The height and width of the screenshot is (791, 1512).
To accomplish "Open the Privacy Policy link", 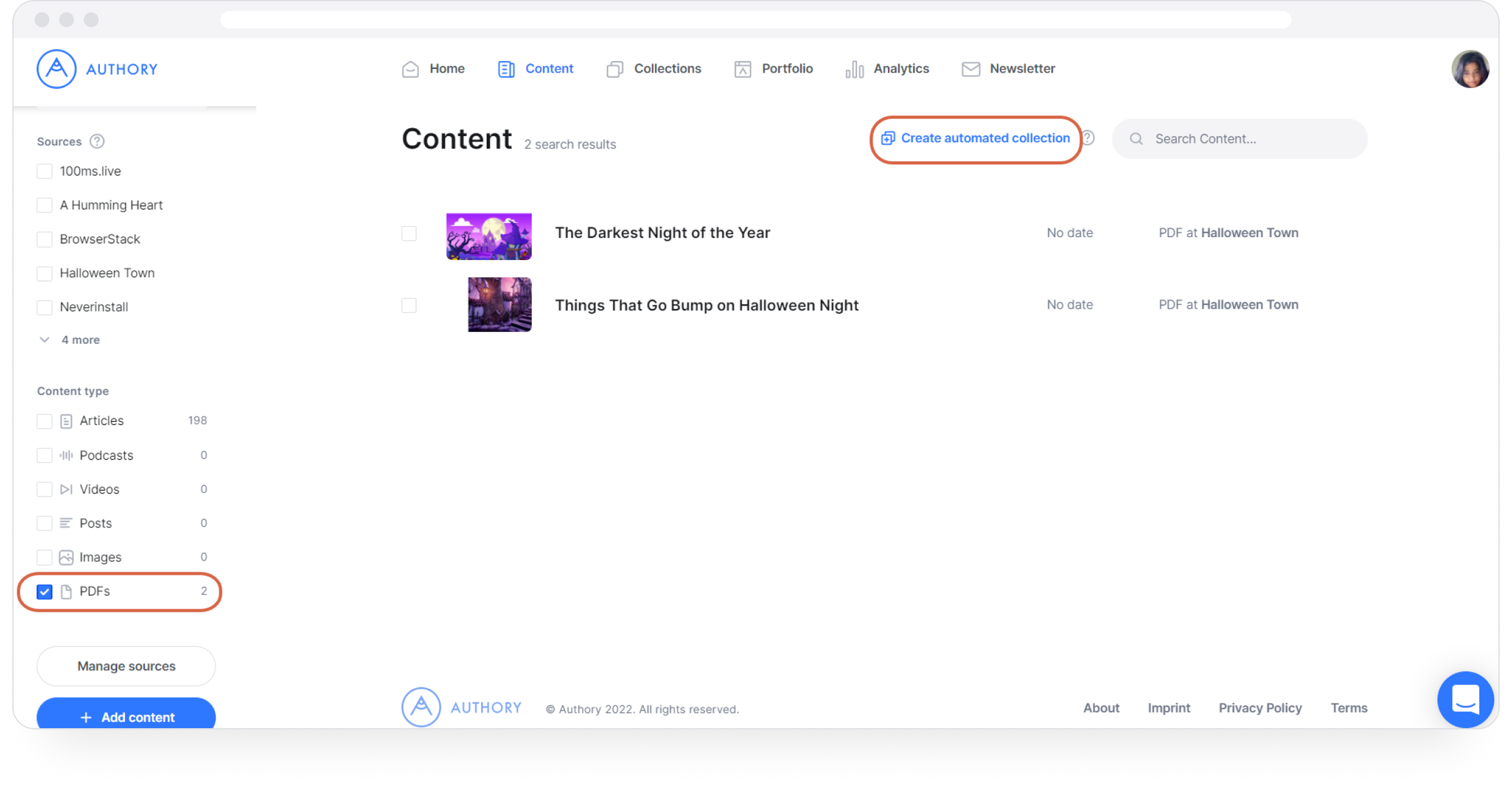I will [1260, 708].
